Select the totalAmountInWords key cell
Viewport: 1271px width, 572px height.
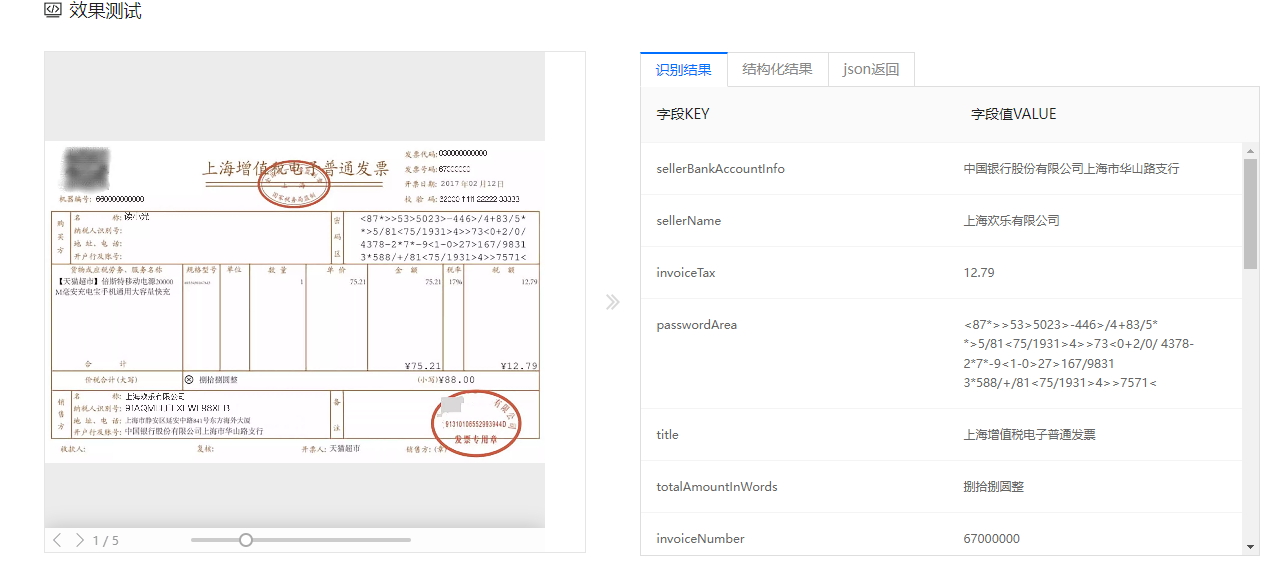tap(717, 487)
